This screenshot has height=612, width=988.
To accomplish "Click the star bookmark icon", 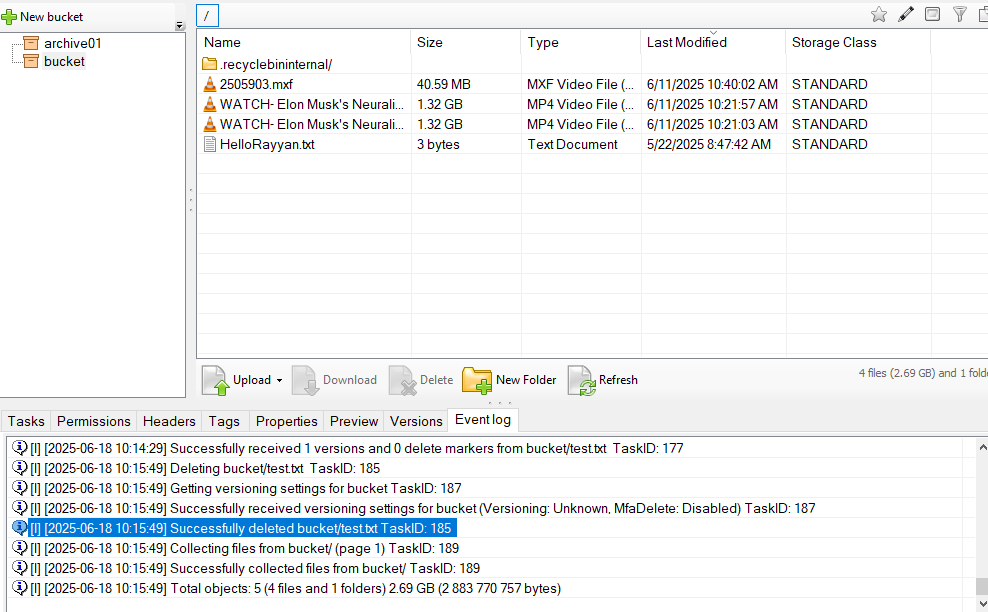I will (x=879, y=14).
